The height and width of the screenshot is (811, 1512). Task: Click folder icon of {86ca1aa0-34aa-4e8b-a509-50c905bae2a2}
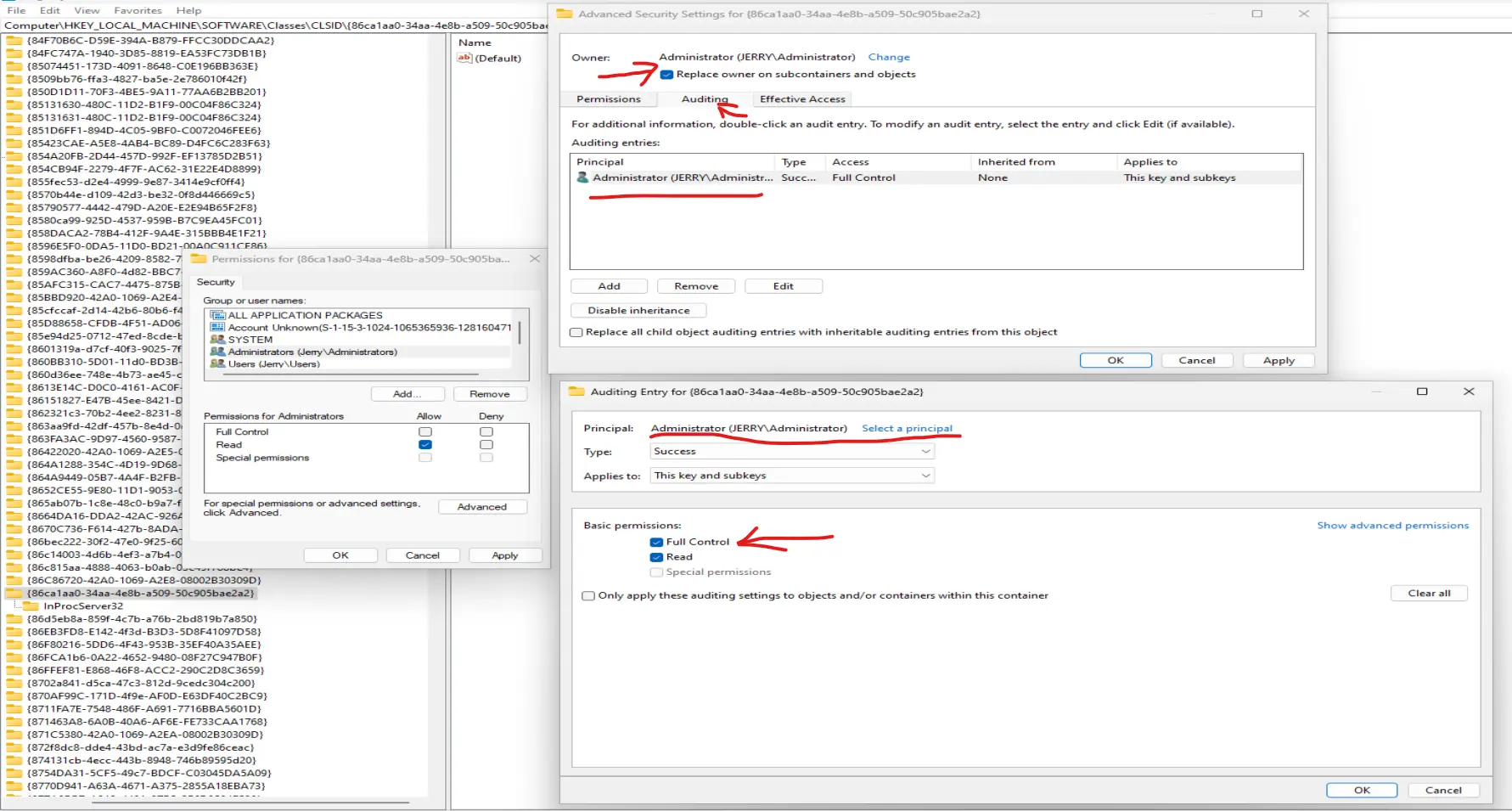pyautogui.click(x=14, y=594)
